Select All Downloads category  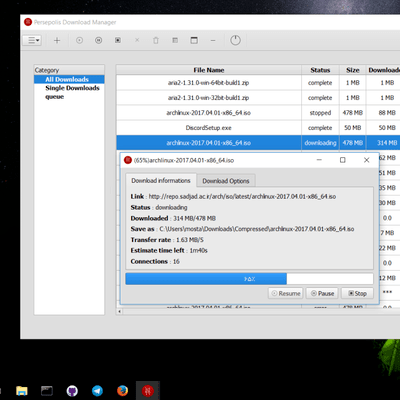pyautogui.click(x=69, y=79)
